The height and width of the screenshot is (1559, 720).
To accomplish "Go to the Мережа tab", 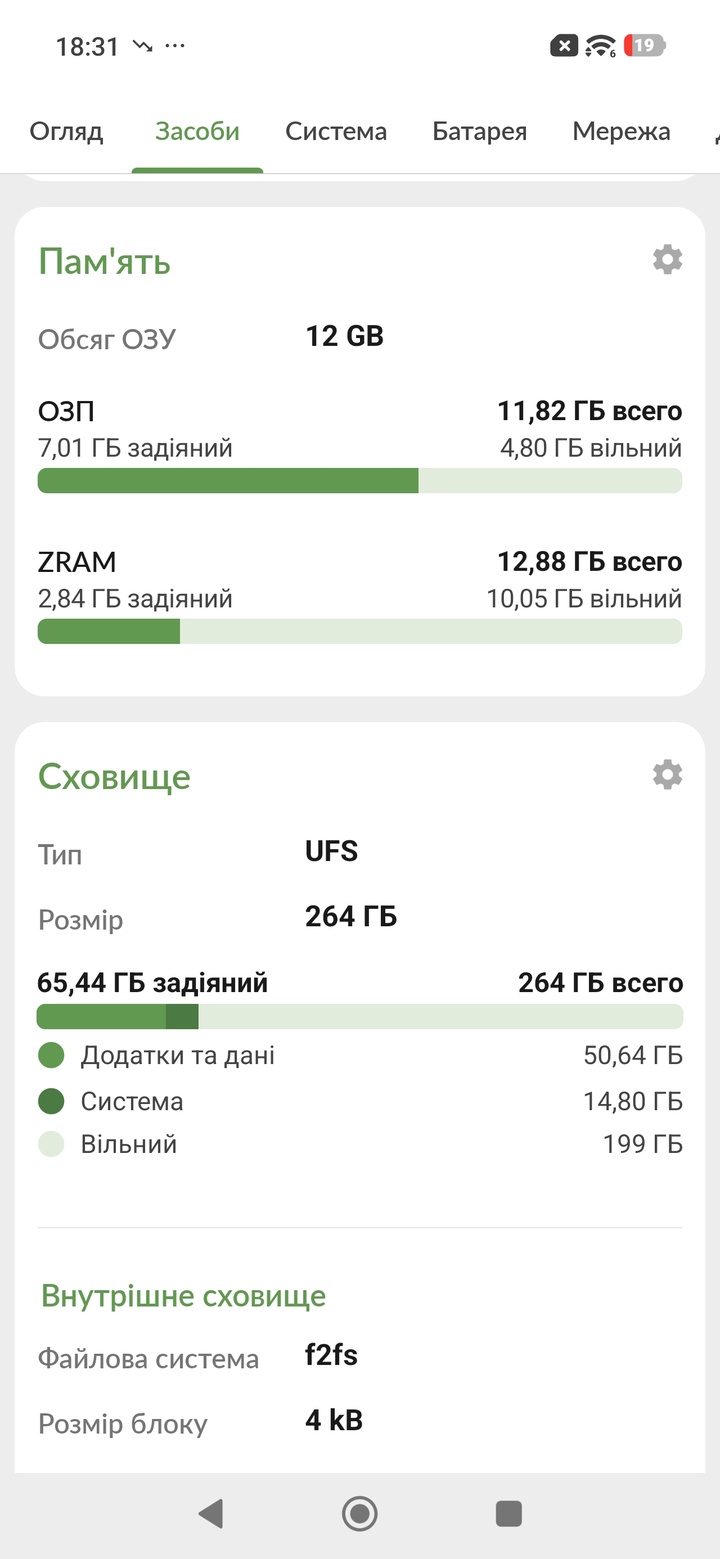I will [621, 132].
